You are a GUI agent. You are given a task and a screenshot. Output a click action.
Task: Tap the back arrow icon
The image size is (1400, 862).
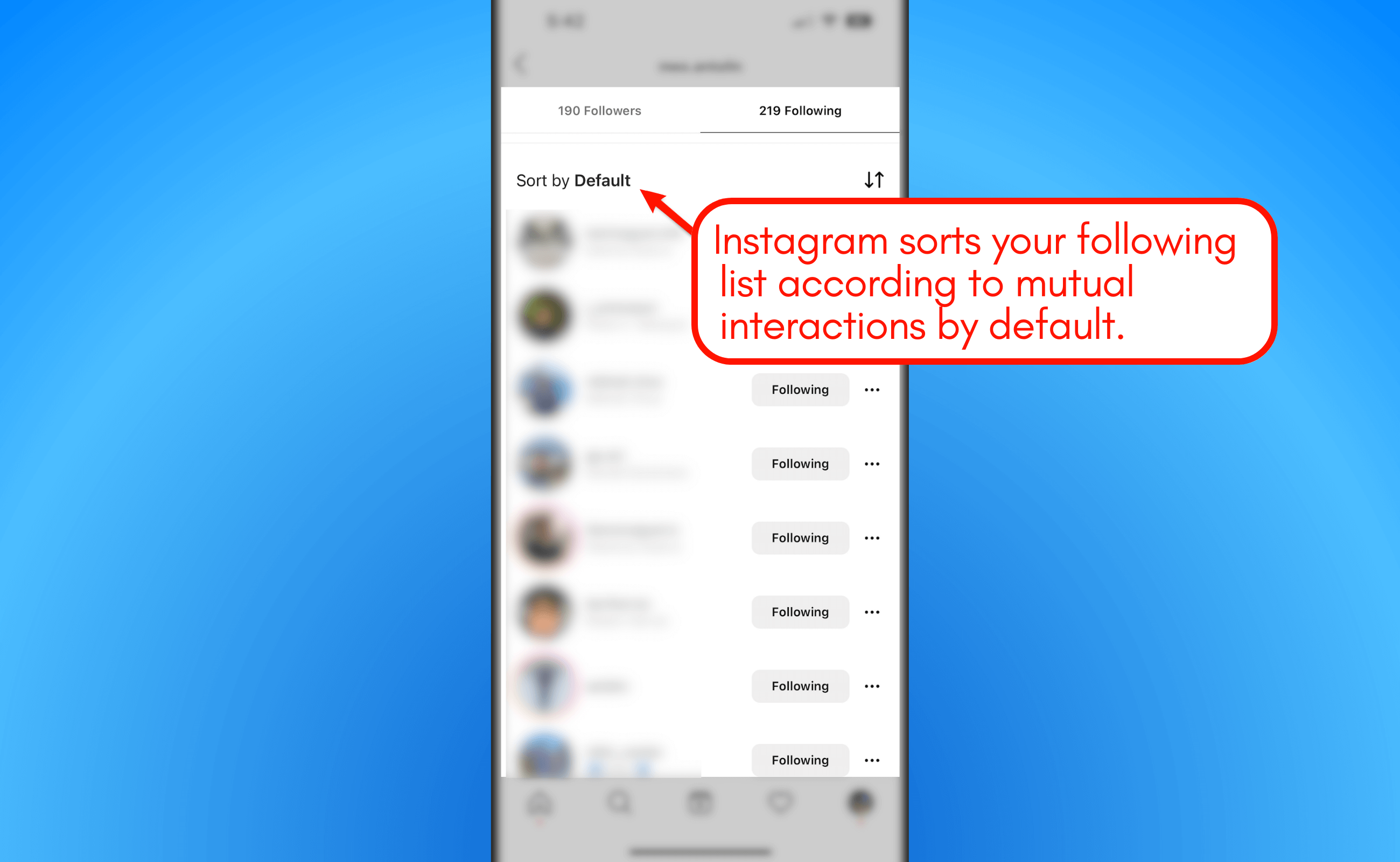[517, 66]
